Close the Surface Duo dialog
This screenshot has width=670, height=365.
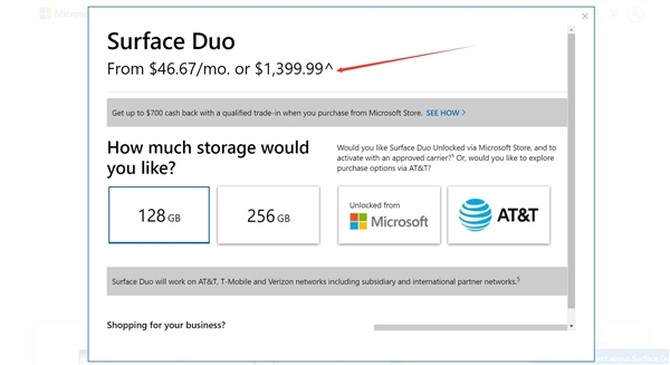585,16
